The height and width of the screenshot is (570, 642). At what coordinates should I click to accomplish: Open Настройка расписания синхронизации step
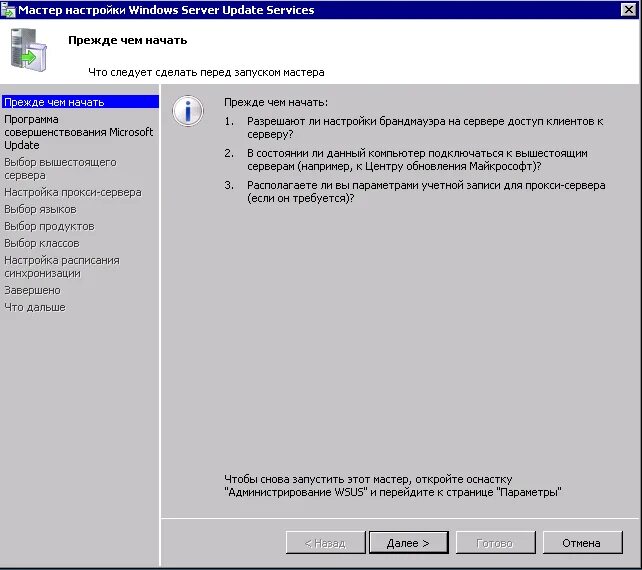pos(62,267)
